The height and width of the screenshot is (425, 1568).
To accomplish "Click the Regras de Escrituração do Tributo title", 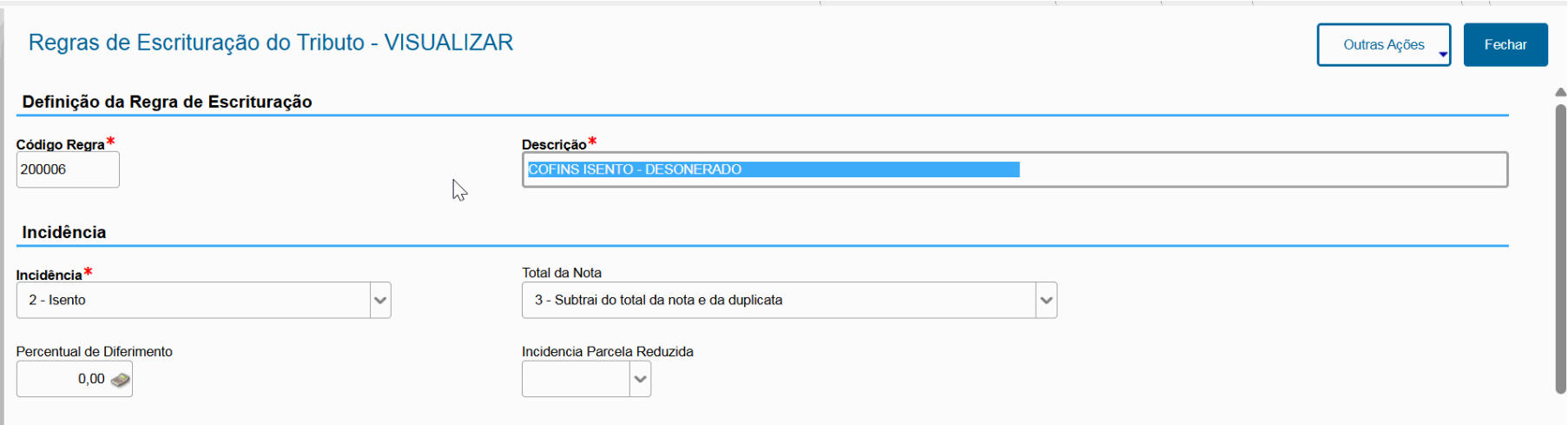I will click(271, 43).
